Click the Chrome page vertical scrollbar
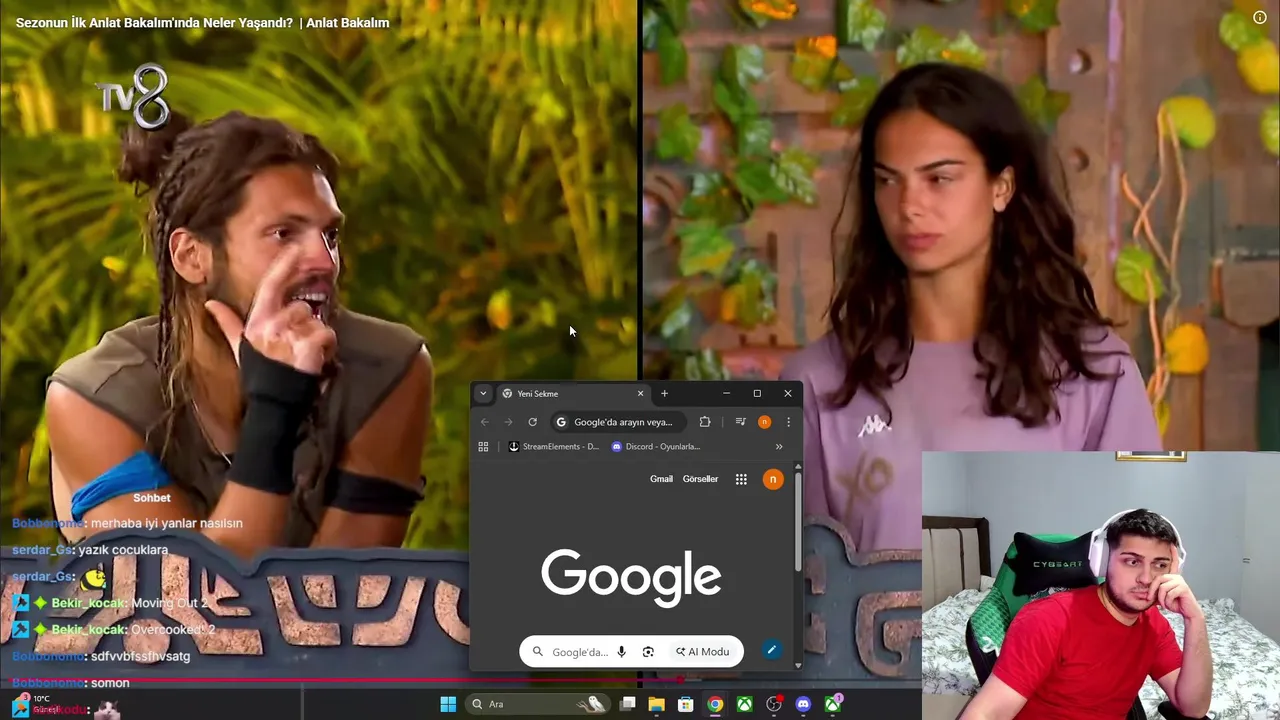1280x720 pixels. click(797, 520)
